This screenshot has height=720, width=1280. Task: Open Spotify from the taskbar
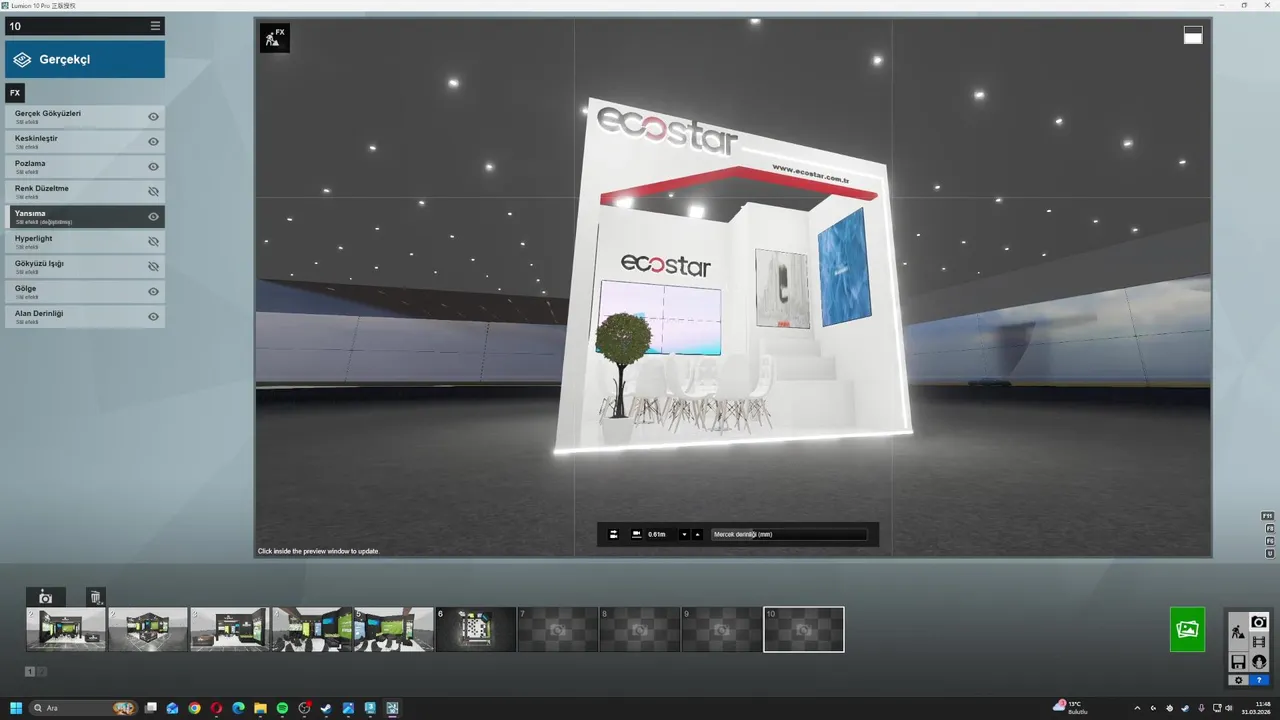(x=282, y=708)
